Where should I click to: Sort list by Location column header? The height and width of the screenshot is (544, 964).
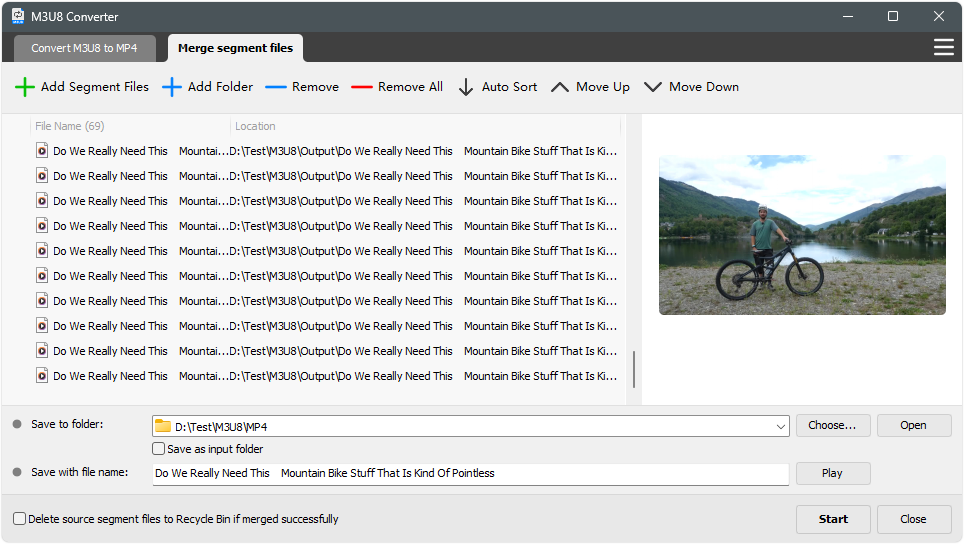coord(255,126)
